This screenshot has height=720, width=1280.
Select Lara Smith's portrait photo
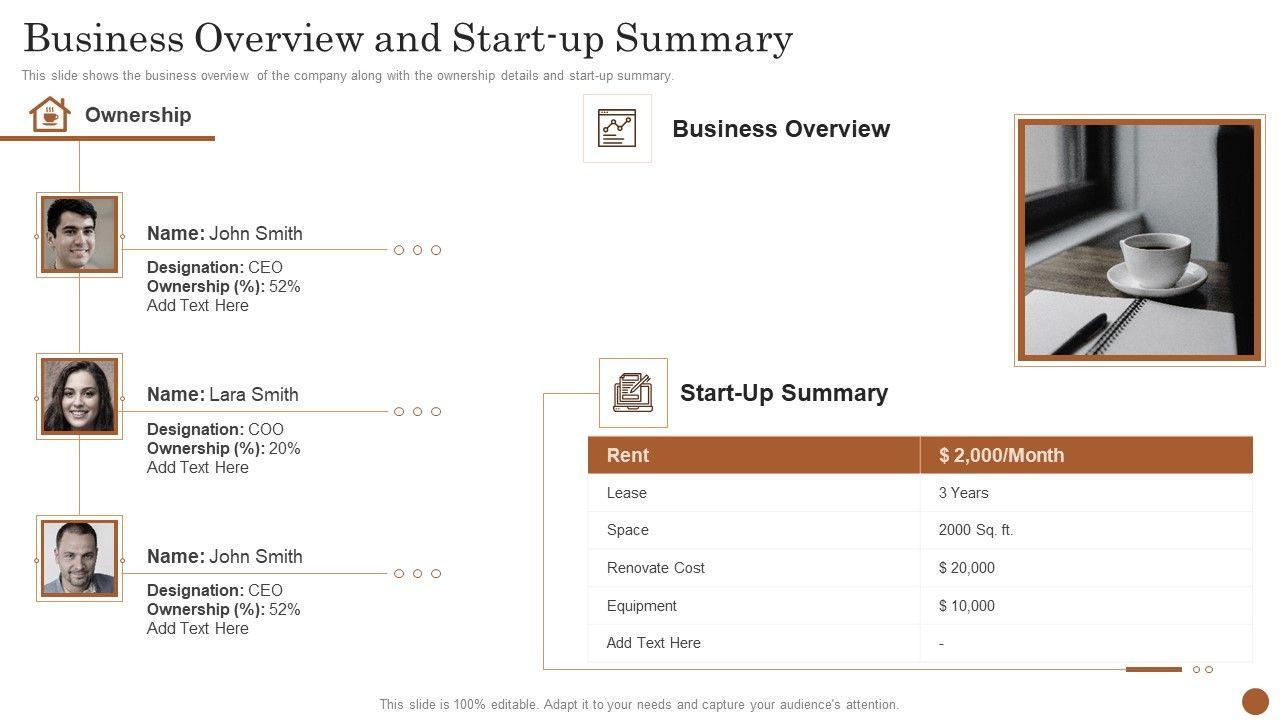(x=79, y=396)
